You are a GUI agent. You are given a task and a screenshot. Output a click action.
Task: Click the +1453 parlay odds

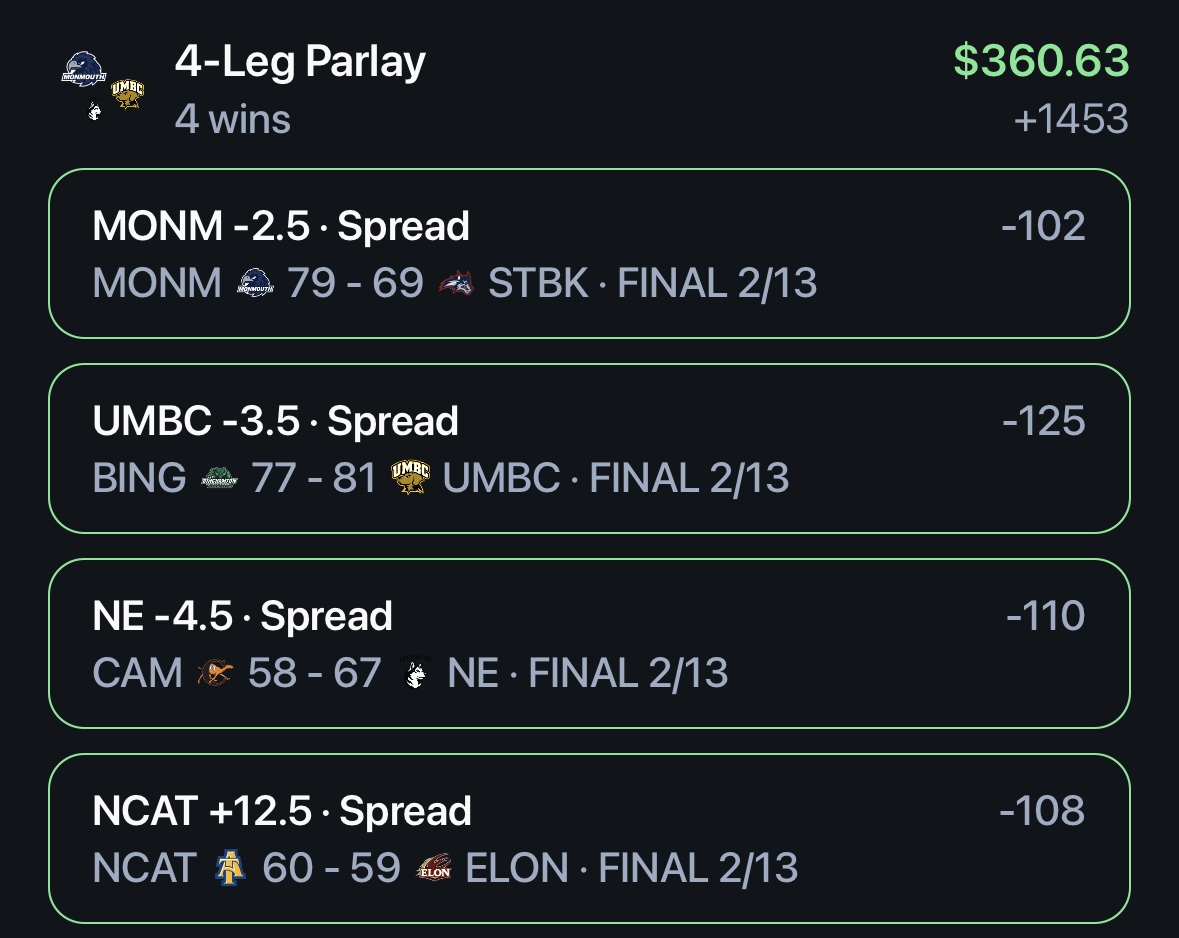pyautogui.click(x=1071, y=120)
